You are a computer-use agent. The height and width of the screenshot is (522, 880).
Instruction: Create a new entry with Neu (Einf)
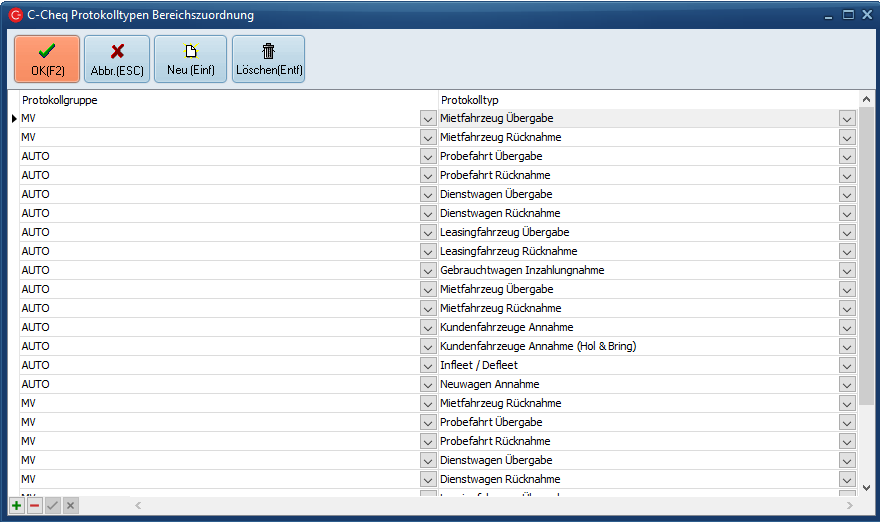(190, 59)
